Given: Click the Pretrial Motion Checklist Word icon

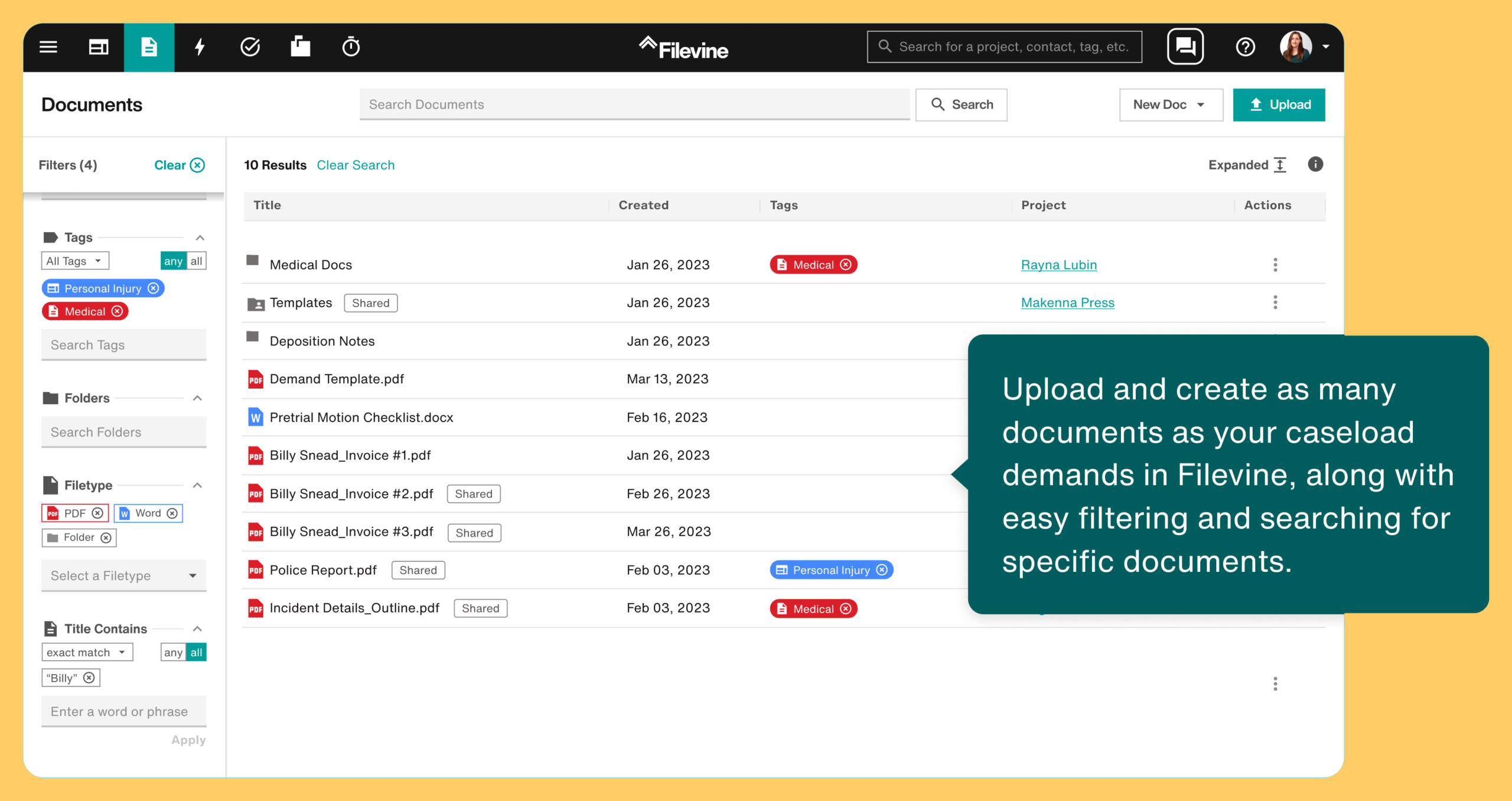Looking at the screenshot, I should point(255,417).
